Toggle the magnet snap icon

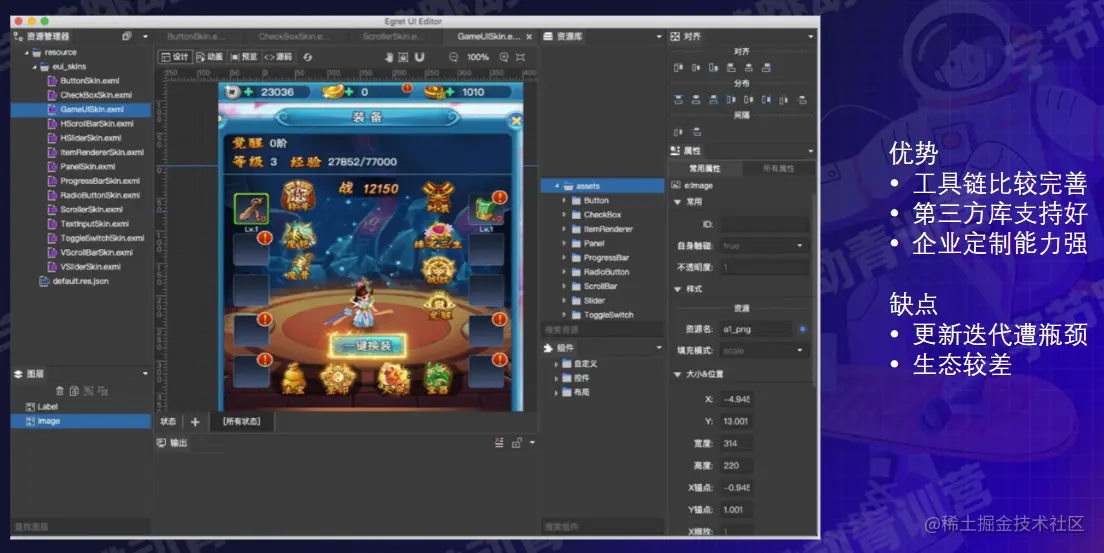(x=419, y=57)
